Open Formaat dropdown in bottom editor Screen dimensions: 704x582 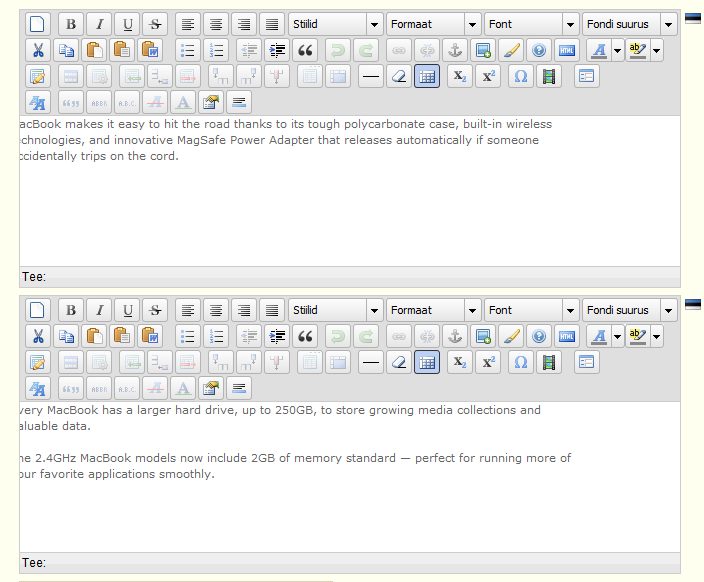(x=434, y=310)
